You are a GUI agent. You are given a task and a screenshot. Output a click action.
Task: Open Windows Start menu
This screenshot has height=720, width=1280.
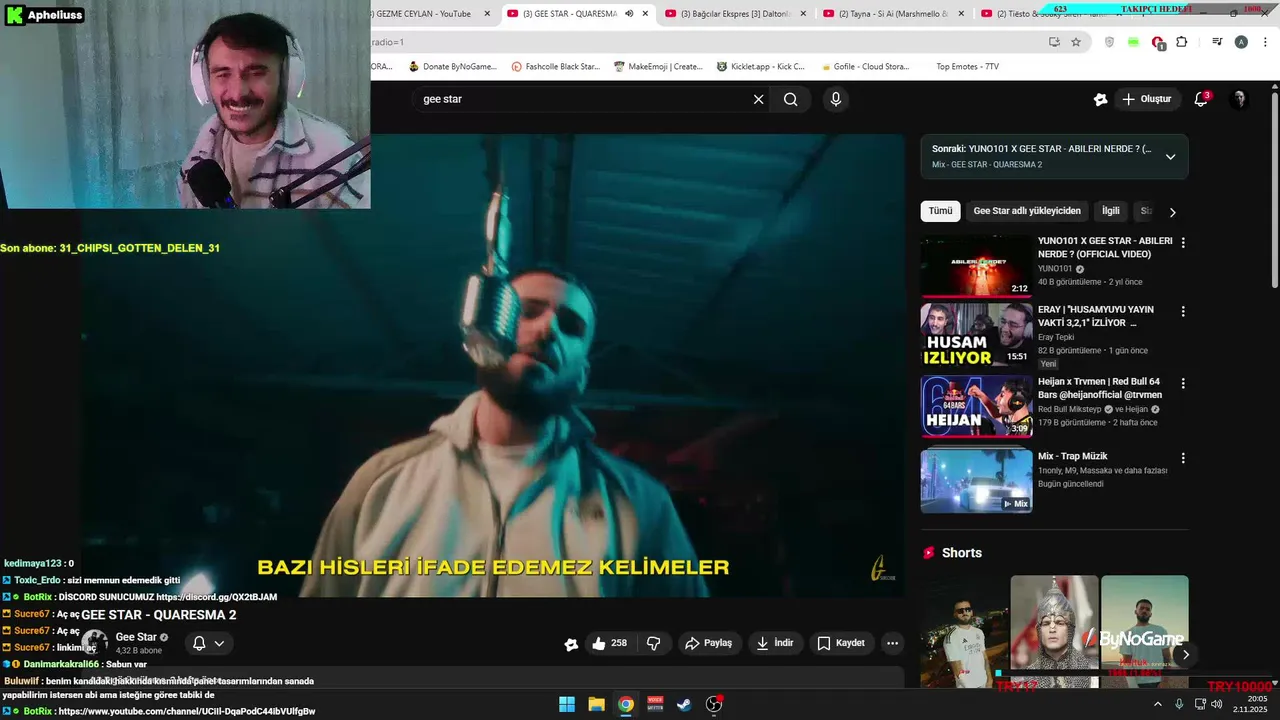click(567, 704)
